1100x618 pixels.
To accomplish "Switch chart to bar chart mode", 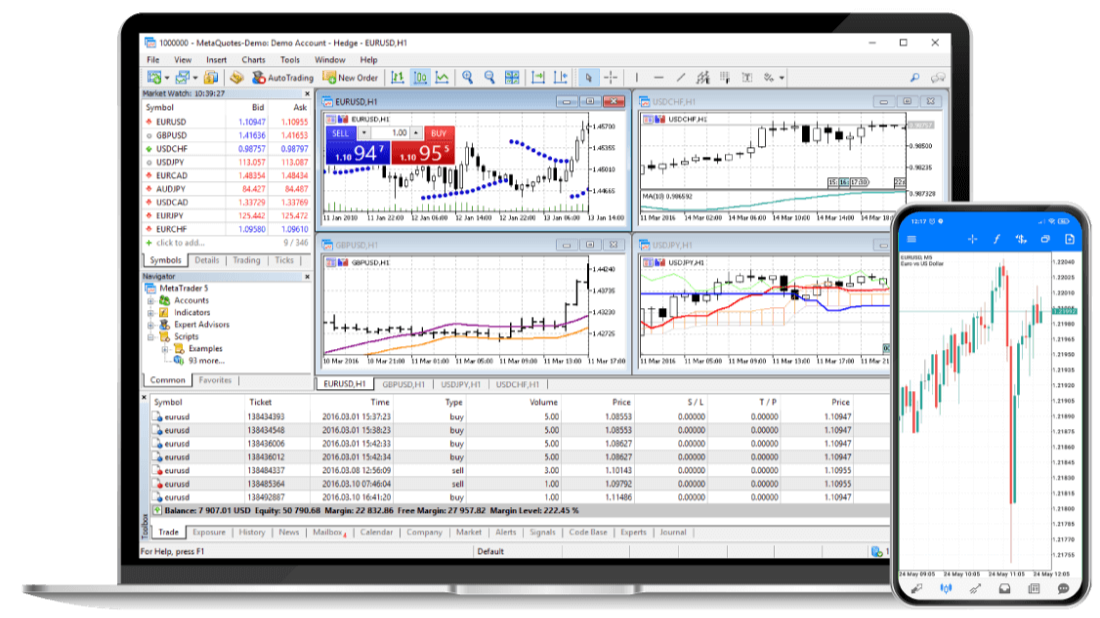I will point(398,78).
